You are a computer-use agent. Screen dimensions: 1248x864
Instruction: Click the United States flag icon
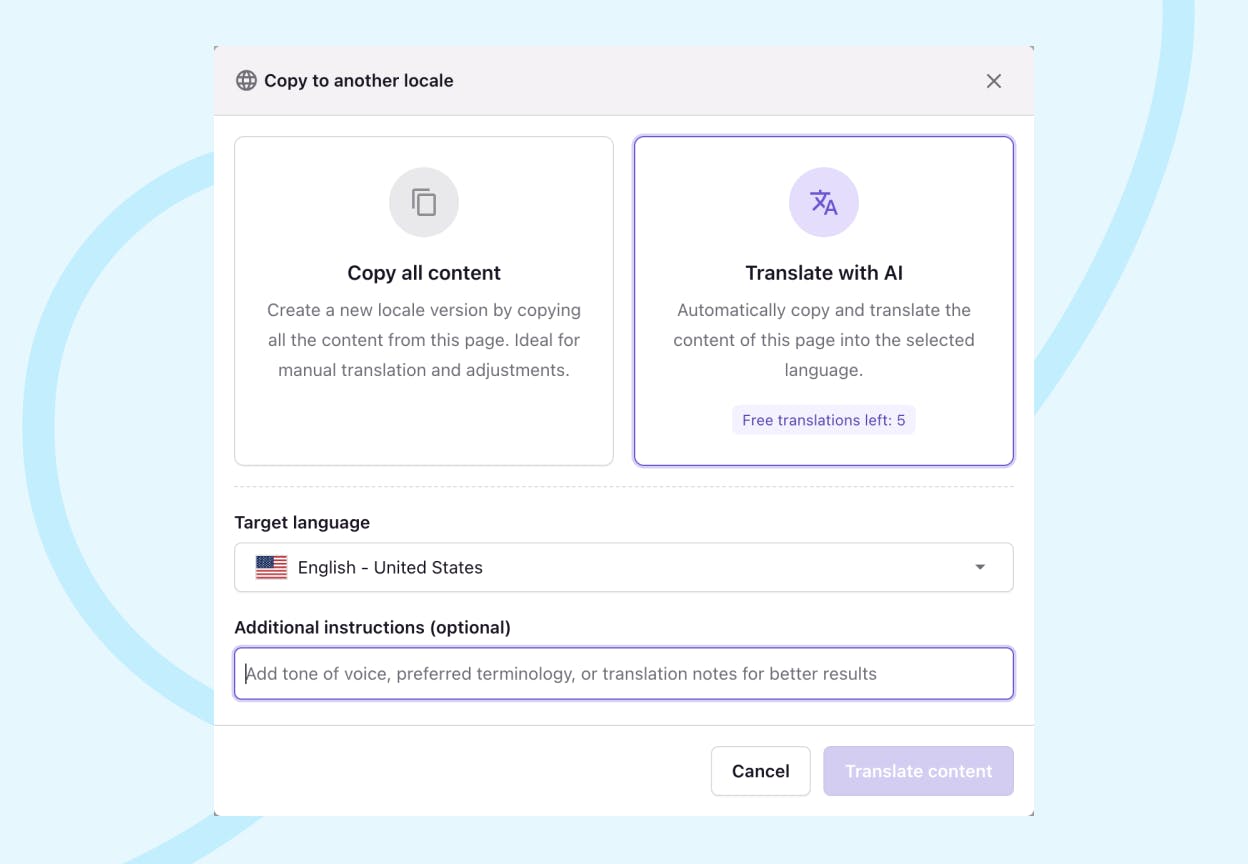271,567
